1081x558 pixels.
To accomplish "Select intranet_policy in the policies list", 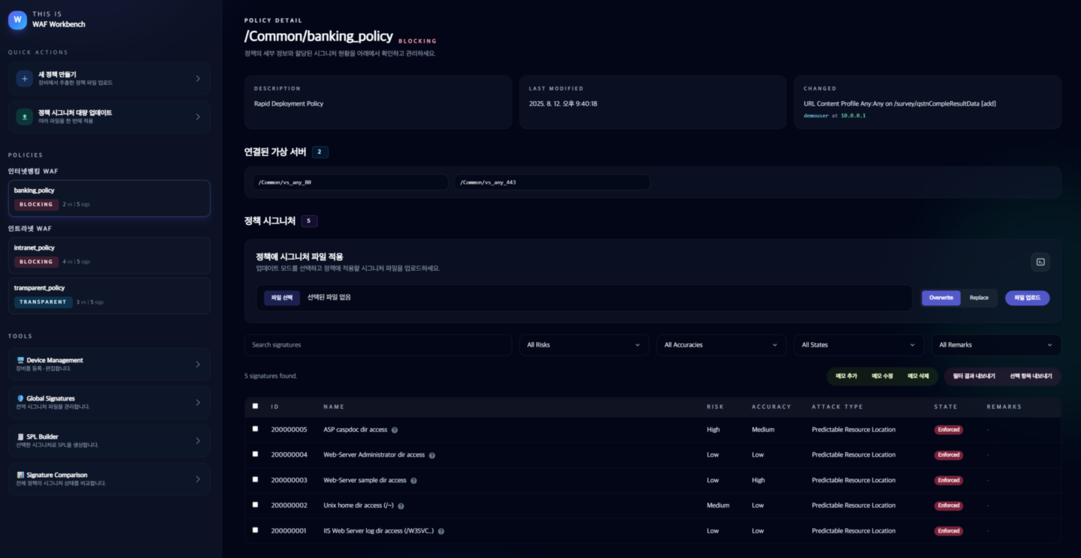I will point(109,255).
